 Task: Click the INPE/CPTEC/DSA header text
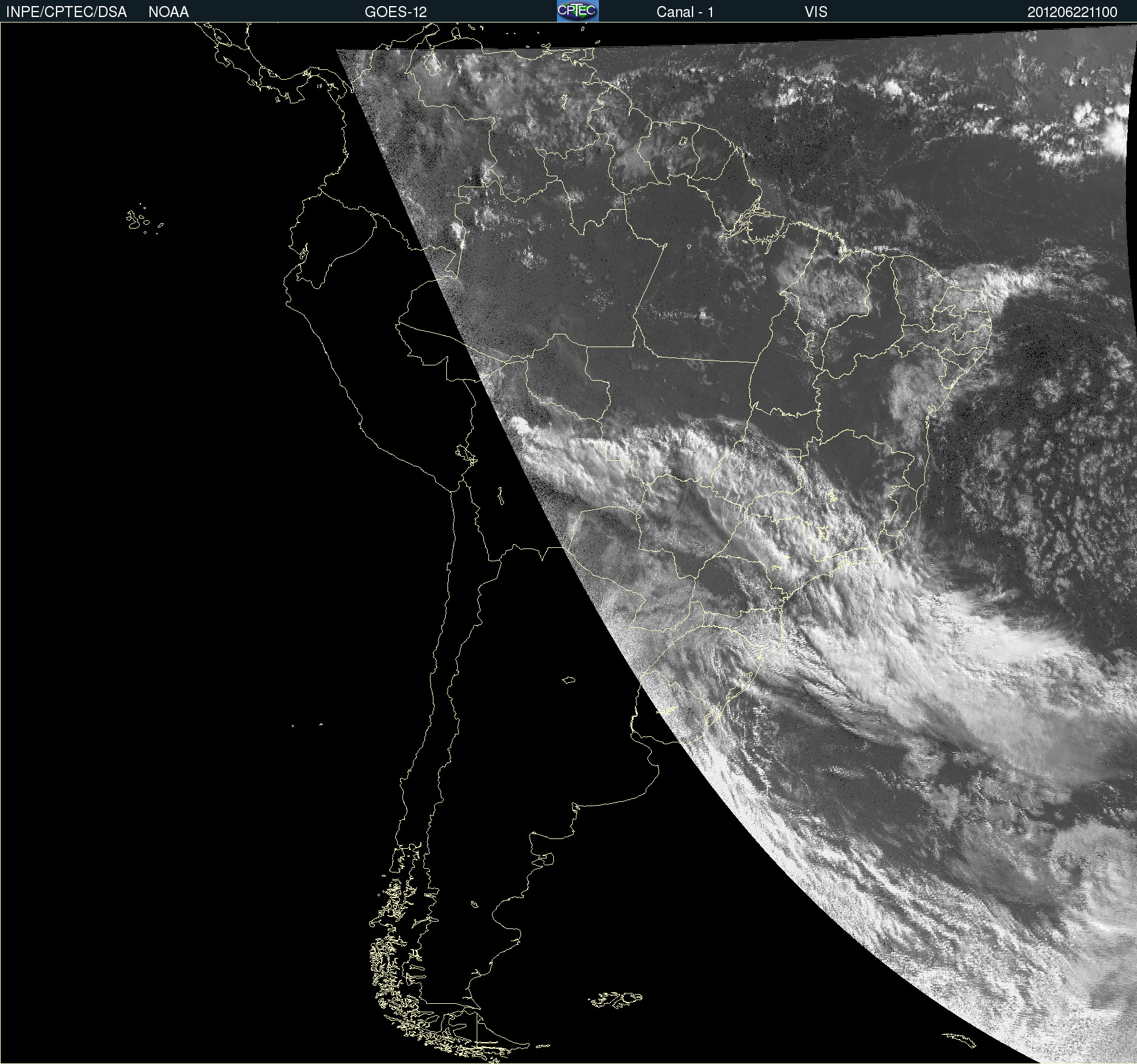(x=66, y=12)
